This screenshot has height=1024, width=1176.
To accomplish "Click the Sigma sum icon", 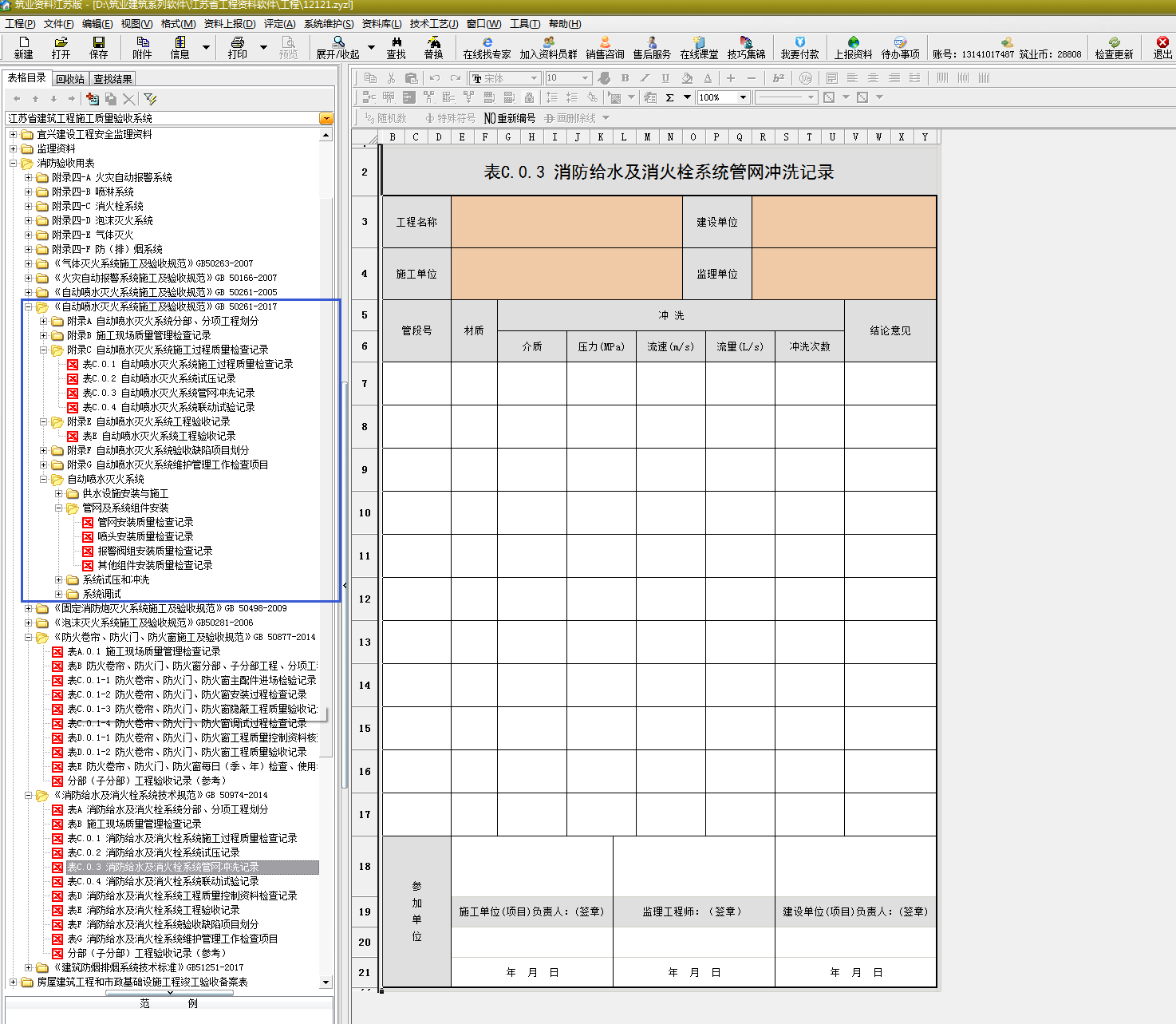I will pyautogui.click(x=669, y=97).
